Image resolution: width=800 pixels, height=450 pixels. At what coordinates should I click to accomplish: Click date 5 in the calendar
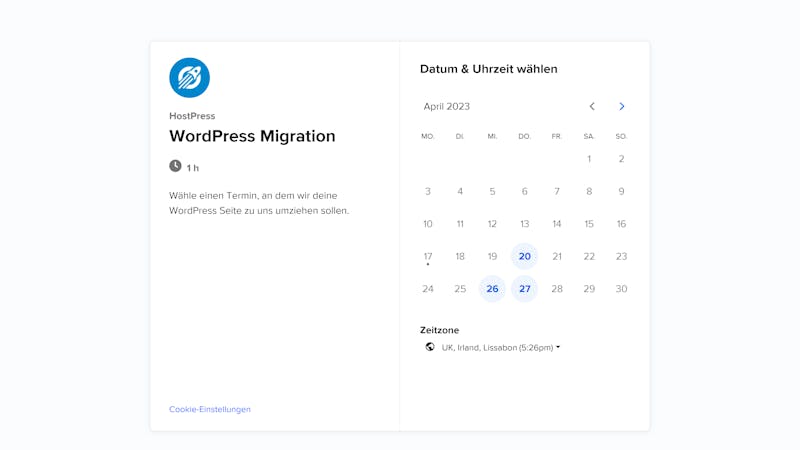click(x=492, y=191)
